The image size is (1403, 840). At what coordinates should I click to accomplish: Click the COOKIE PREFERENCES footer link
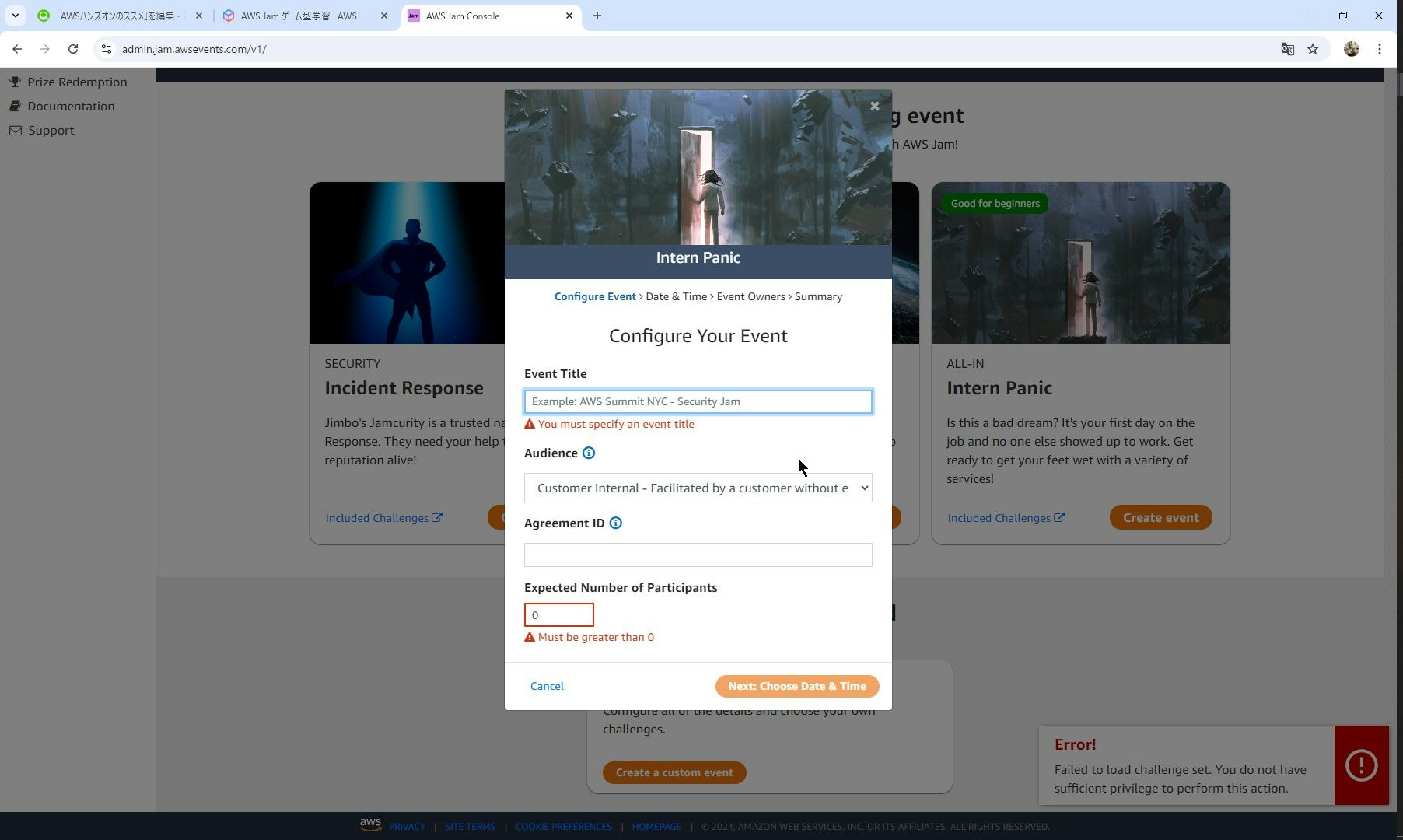click(564, 827)
